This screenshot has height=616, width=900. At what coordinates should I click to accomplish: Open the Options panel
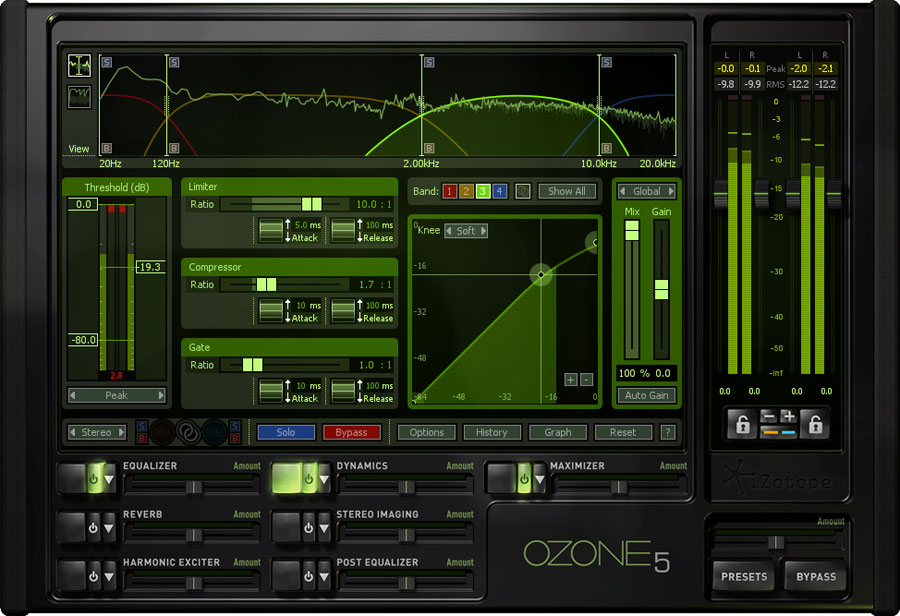click(x=426, y=432)
